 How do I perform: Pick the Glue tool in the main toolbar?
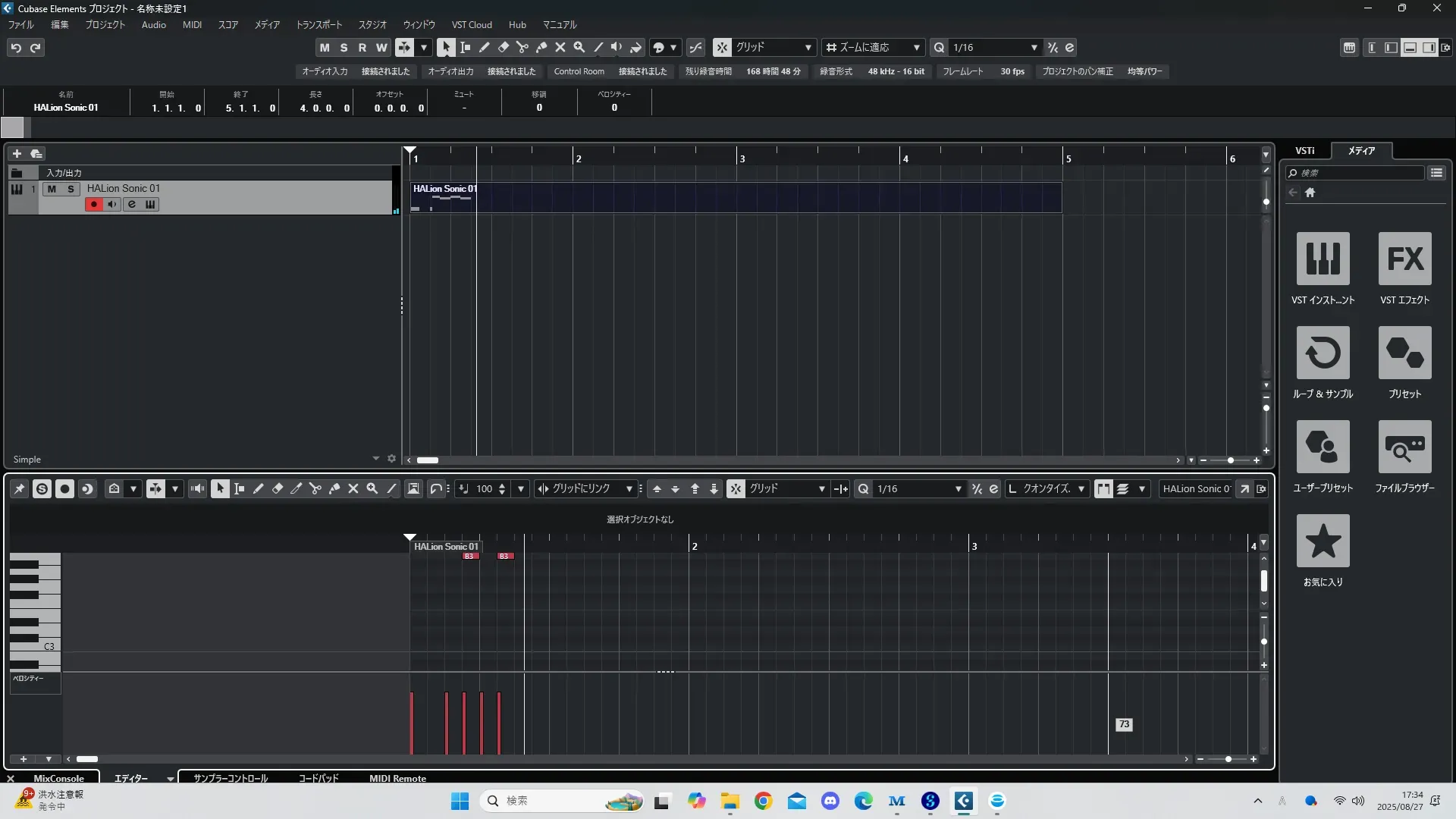click(x=541, y=47)
